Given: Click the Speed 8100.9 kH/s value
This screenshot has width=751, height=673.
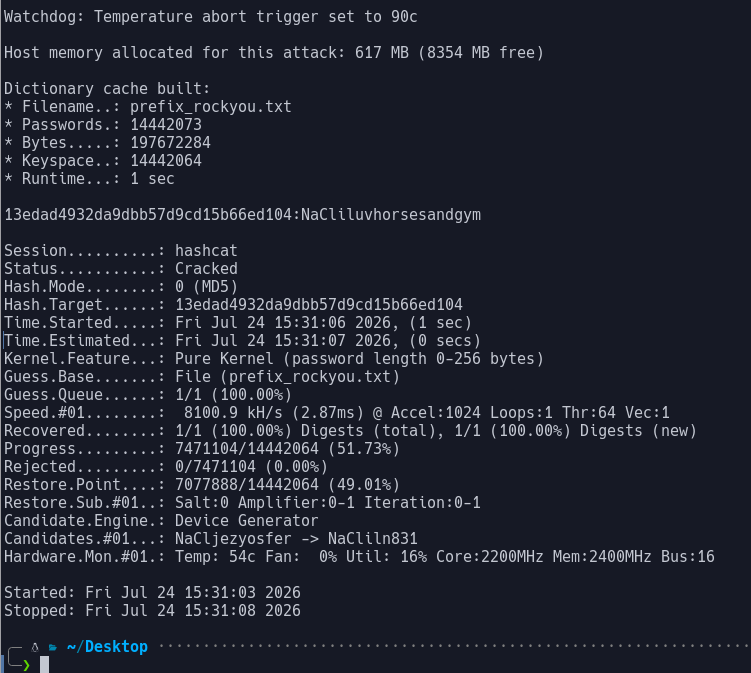Looking at the screenshot, I should click(x=233, y=412).
